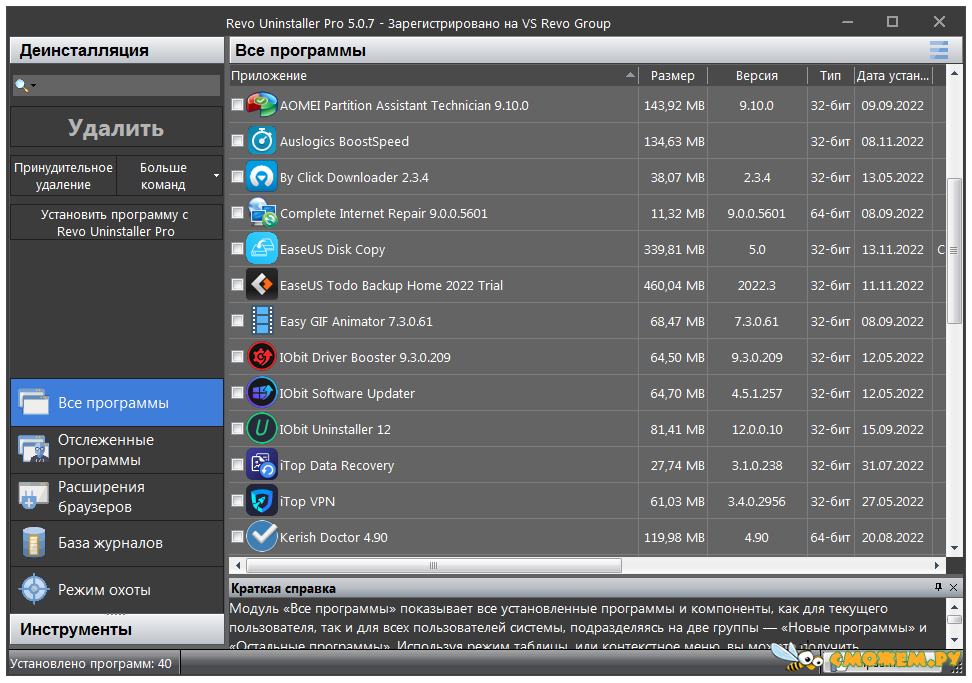Tick checkbox for Auslogics BoostSpeed

(x=237, y=141)
